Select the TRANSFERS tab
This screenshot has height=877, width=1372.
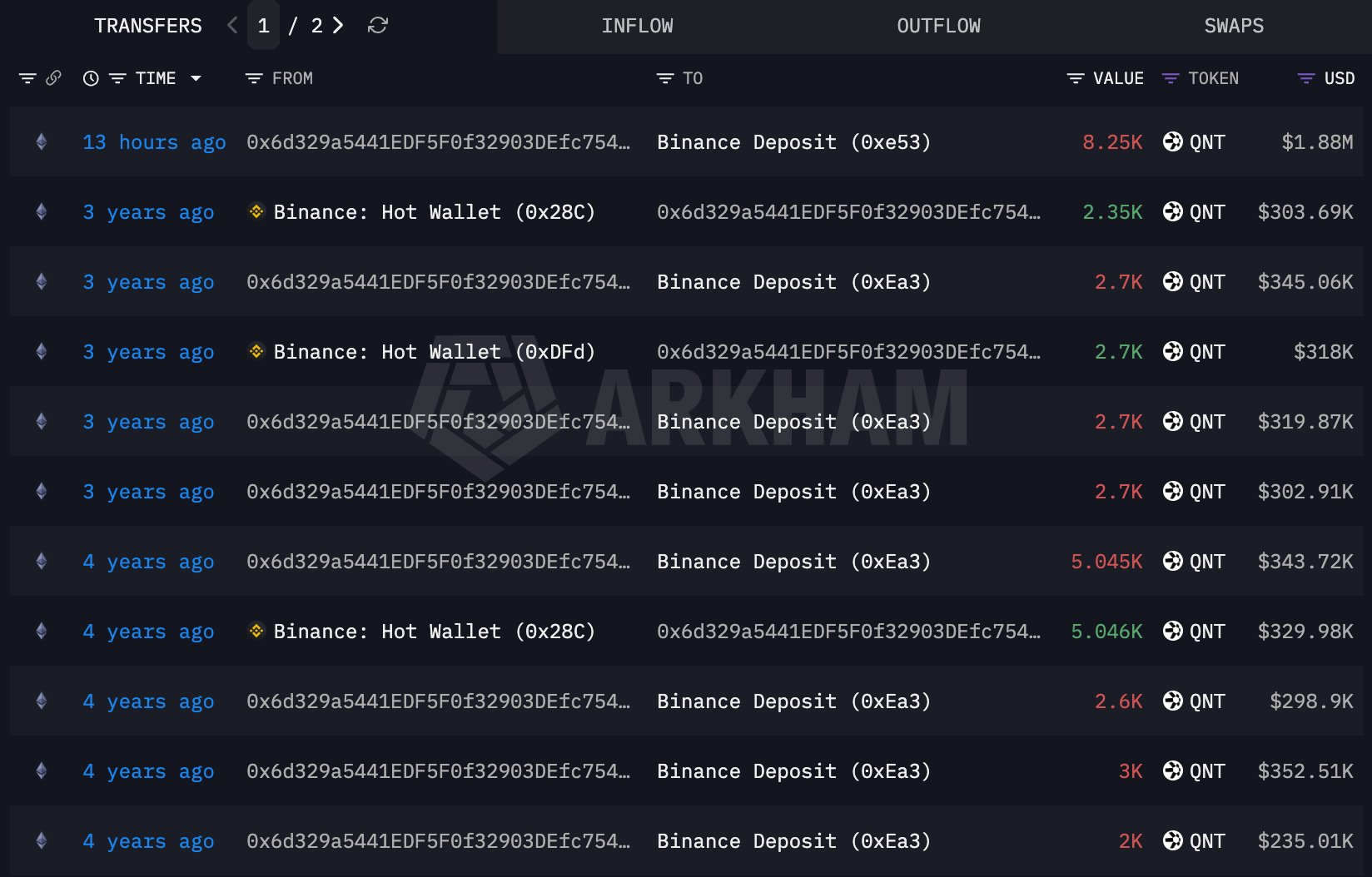pyautogui.click(x=148, y=26)
